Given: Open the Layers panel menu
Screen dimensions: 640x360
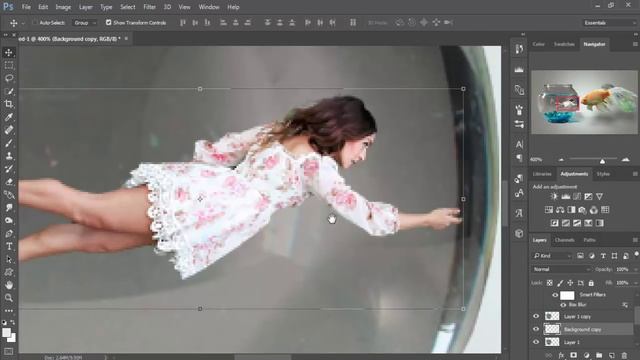Looking at the screenshot, I should [x=635, y=240].
